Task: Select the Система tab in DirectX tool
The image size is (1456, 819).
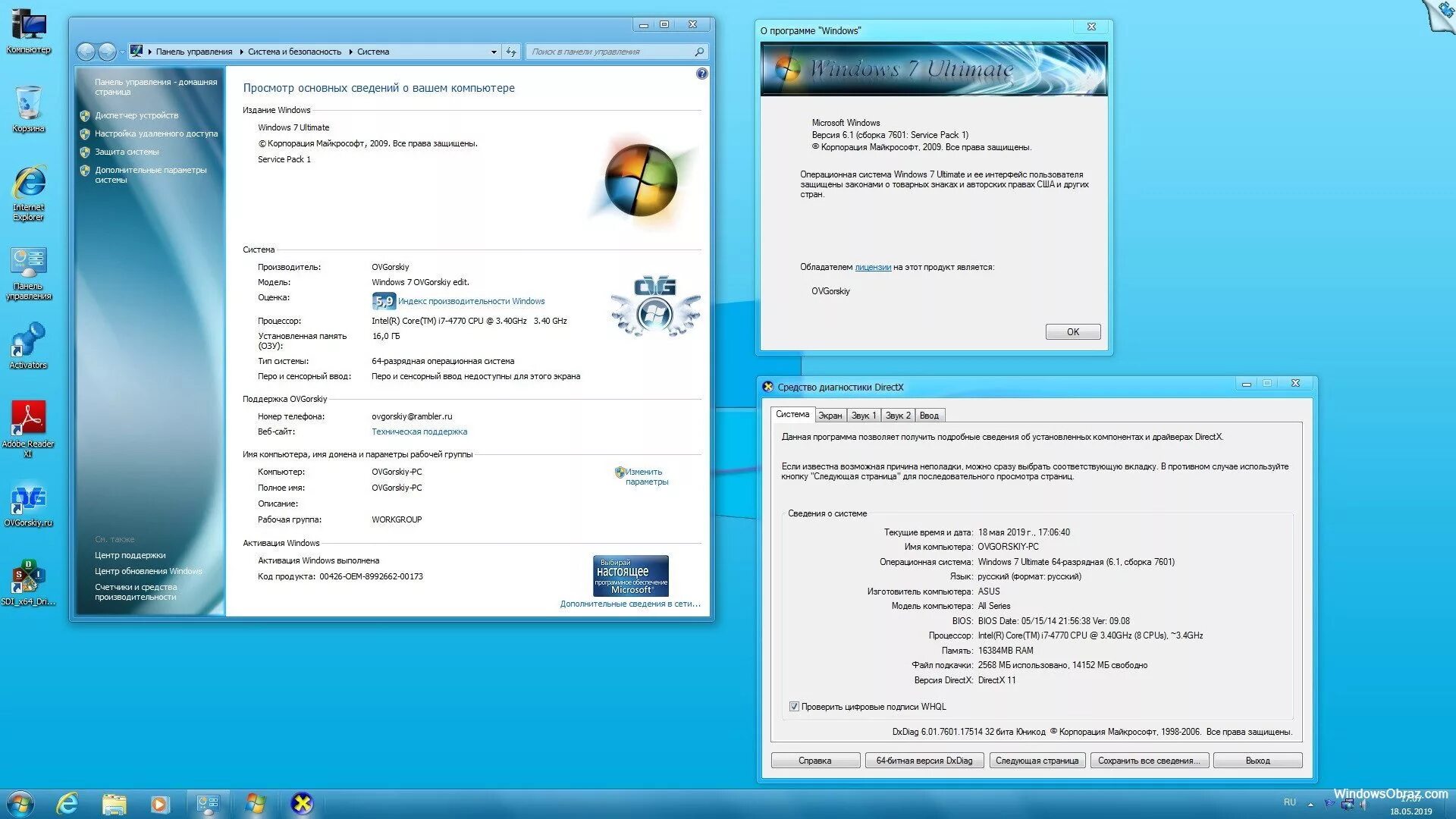Action: pos(792,414)
